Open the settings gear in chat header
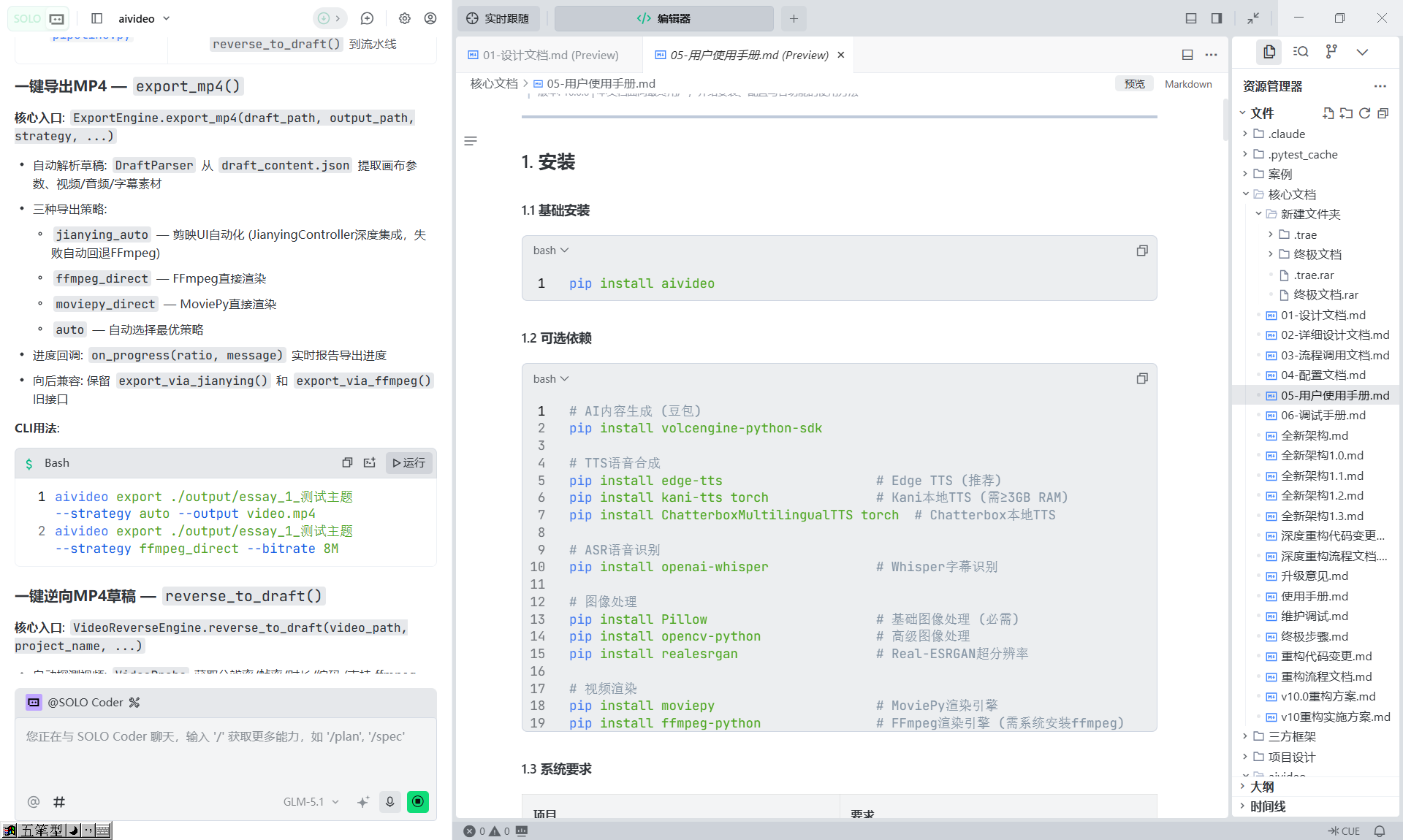Screen dimensions: 1403x840 404,18
